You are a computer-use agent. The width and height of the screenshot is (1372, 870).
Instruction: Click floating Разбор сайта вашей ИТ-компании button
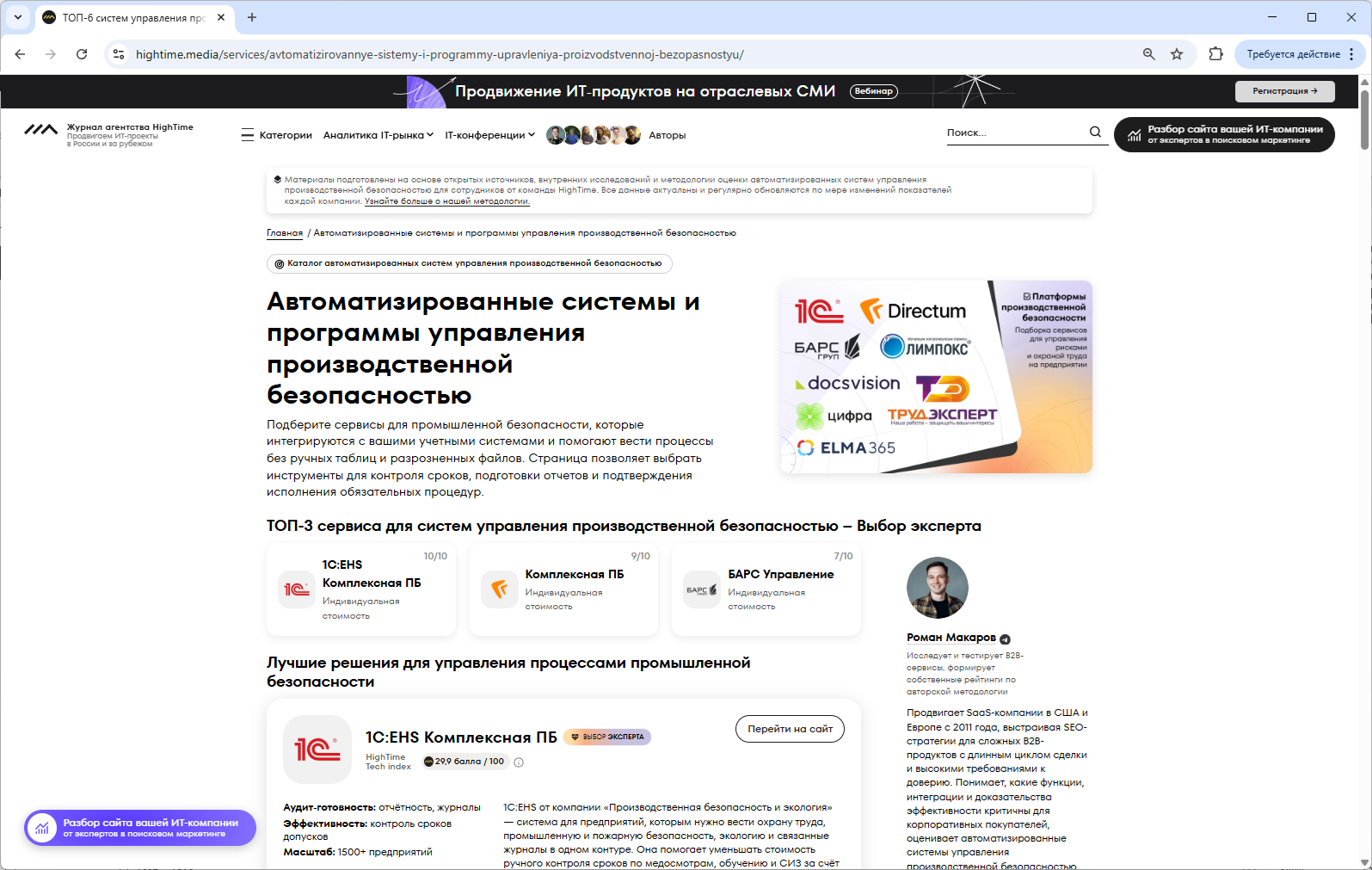140,828
